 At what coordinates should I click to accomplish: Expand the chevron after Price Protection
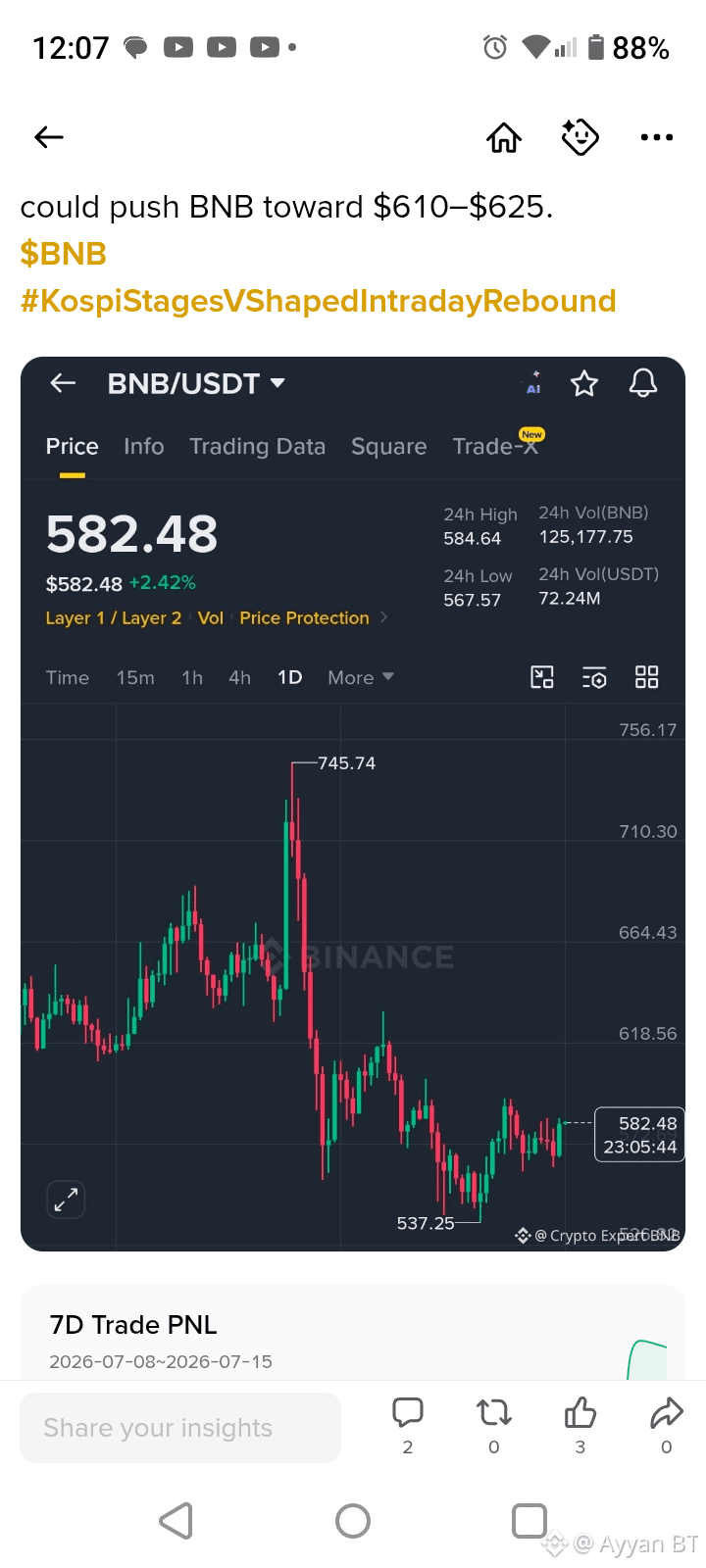(384, 617)
